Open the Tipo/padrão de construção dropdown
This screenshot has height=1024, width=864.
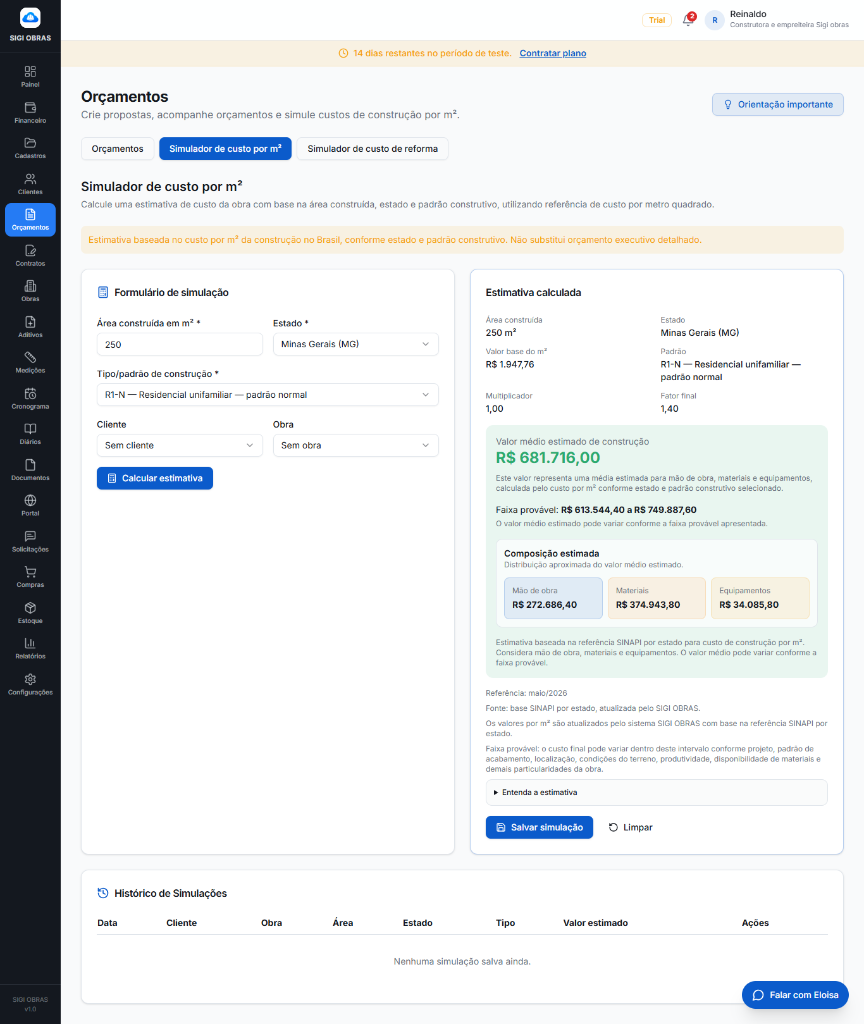pos(268,395)
